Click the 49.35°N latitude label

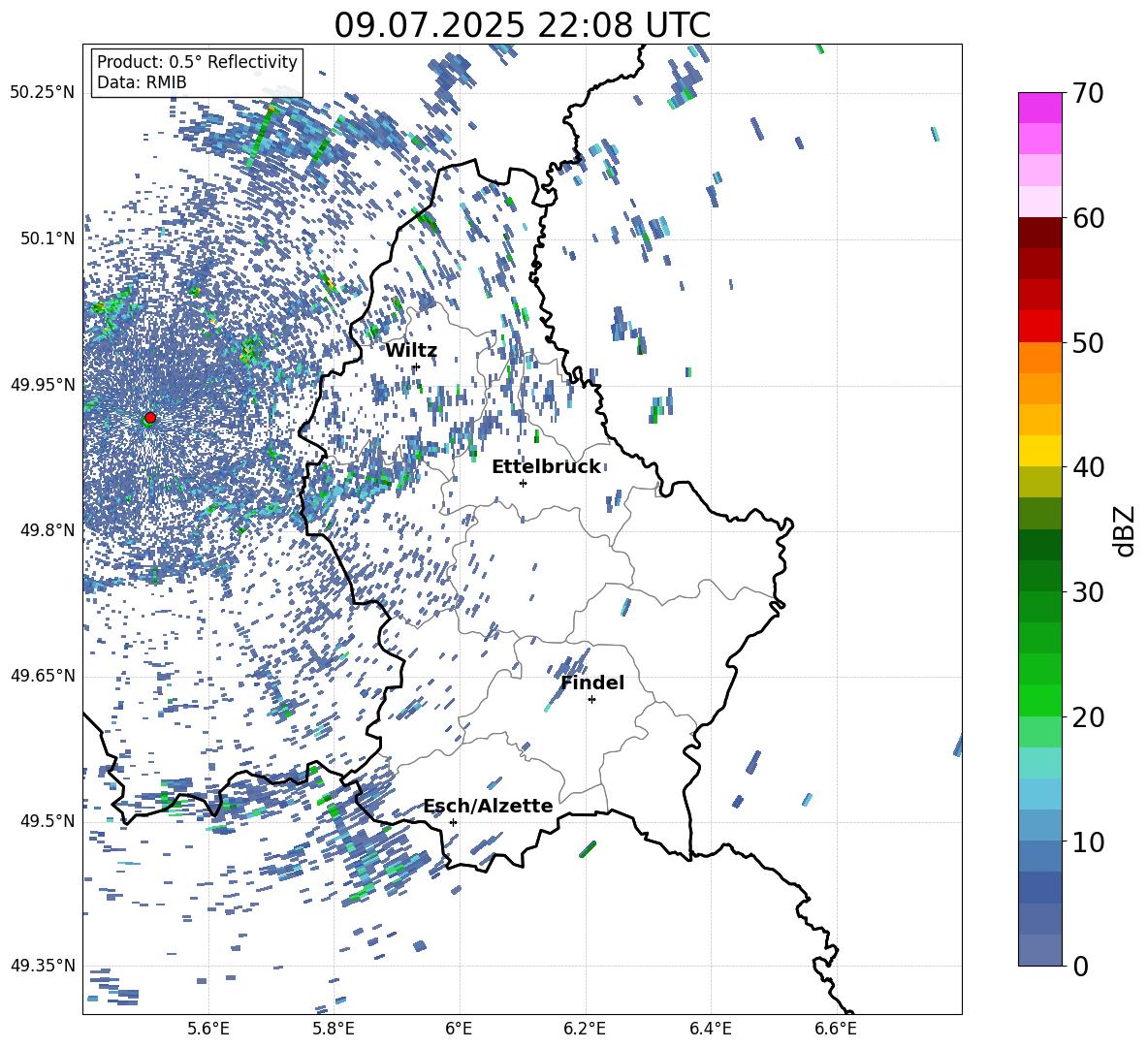(x=42, y=966)
